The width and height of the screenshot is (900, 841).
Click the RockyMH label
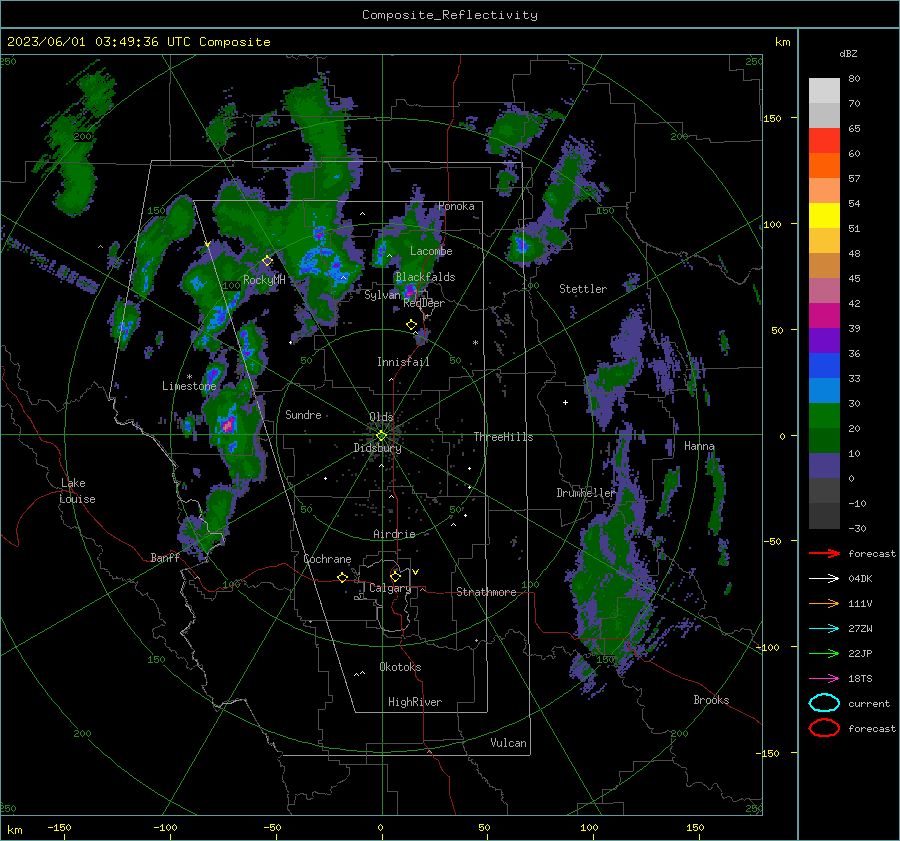click(x=264, y=280)
